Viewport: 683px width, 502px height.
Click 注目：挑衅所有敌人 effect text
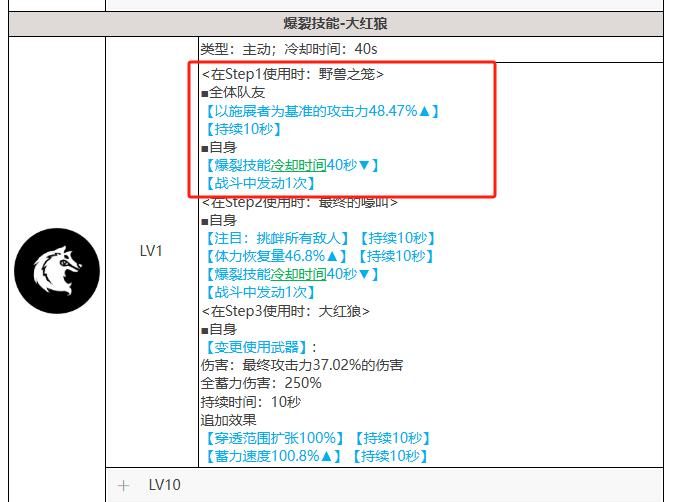pos(276,238)
